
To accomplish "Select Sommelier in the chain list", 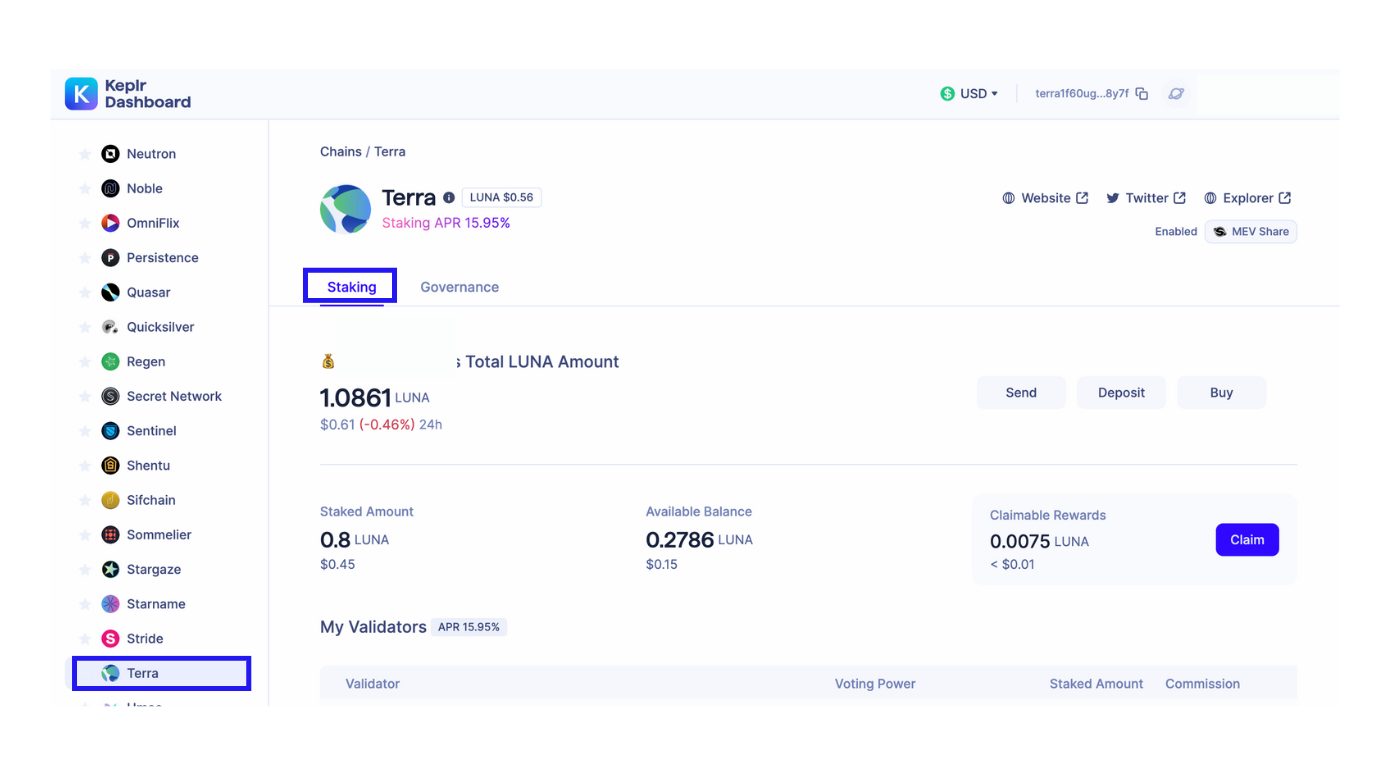I will 159,535.
